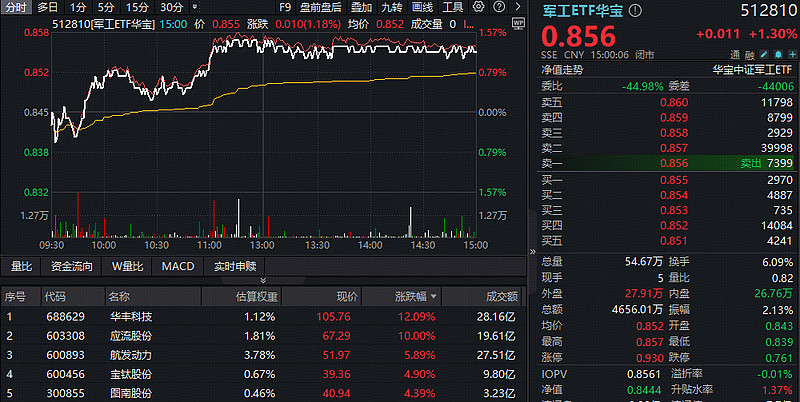Open more timeframes dropdown arrow
Viewport: 800px width, 402px height.
194,7
